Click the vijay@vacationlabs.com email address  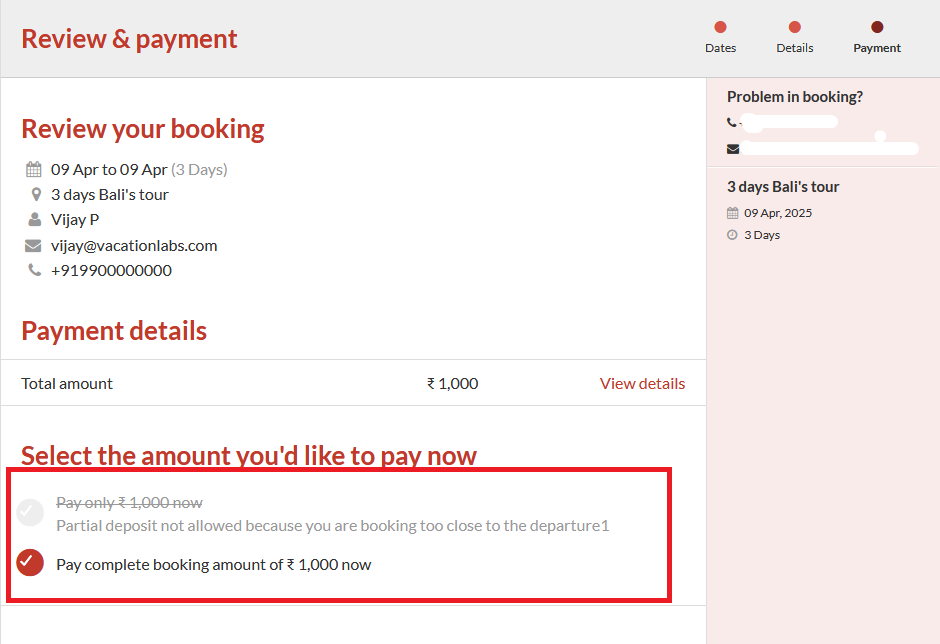134,246
